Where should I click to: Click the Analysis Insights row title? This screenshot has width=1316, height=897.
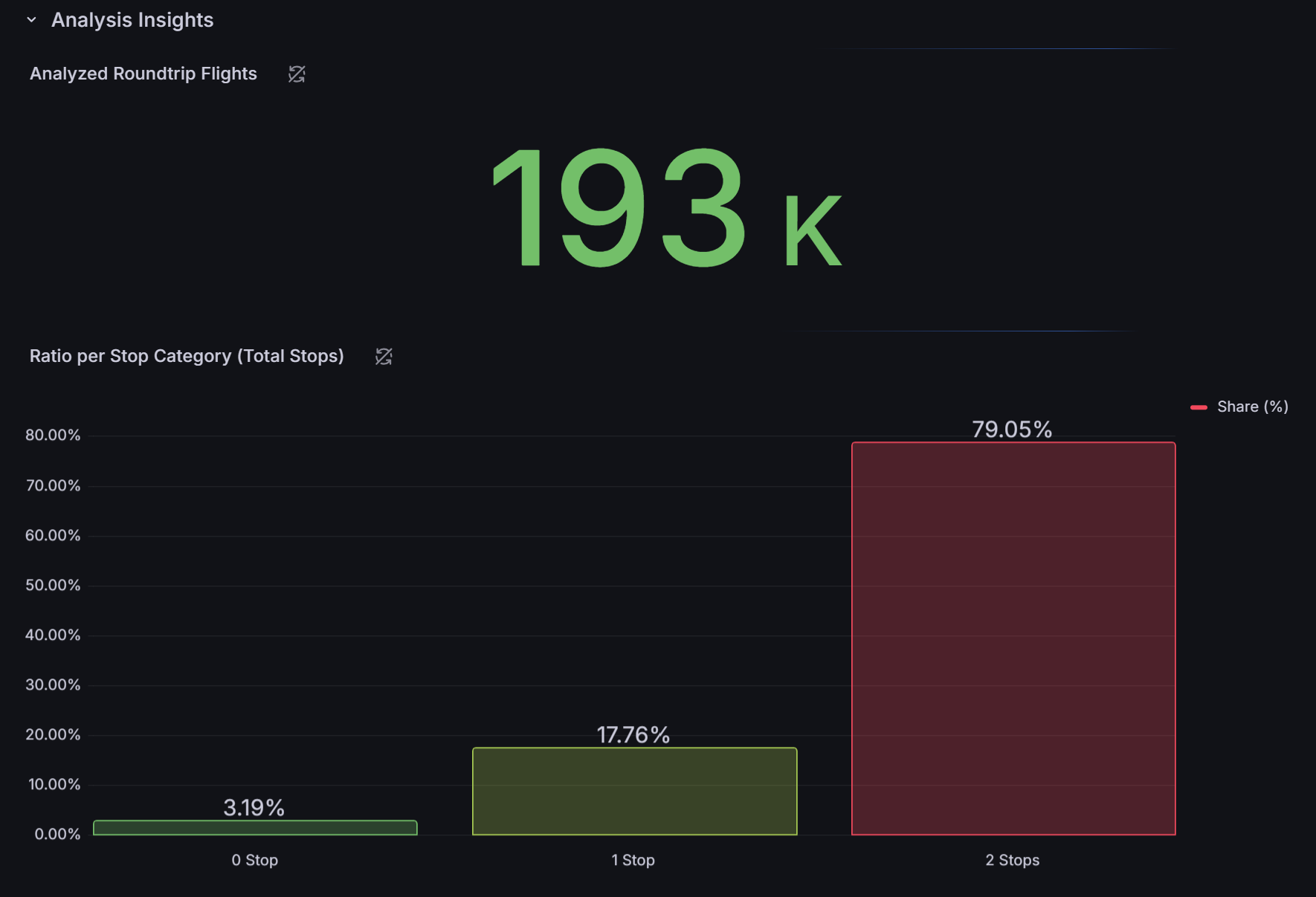point(132,20)
